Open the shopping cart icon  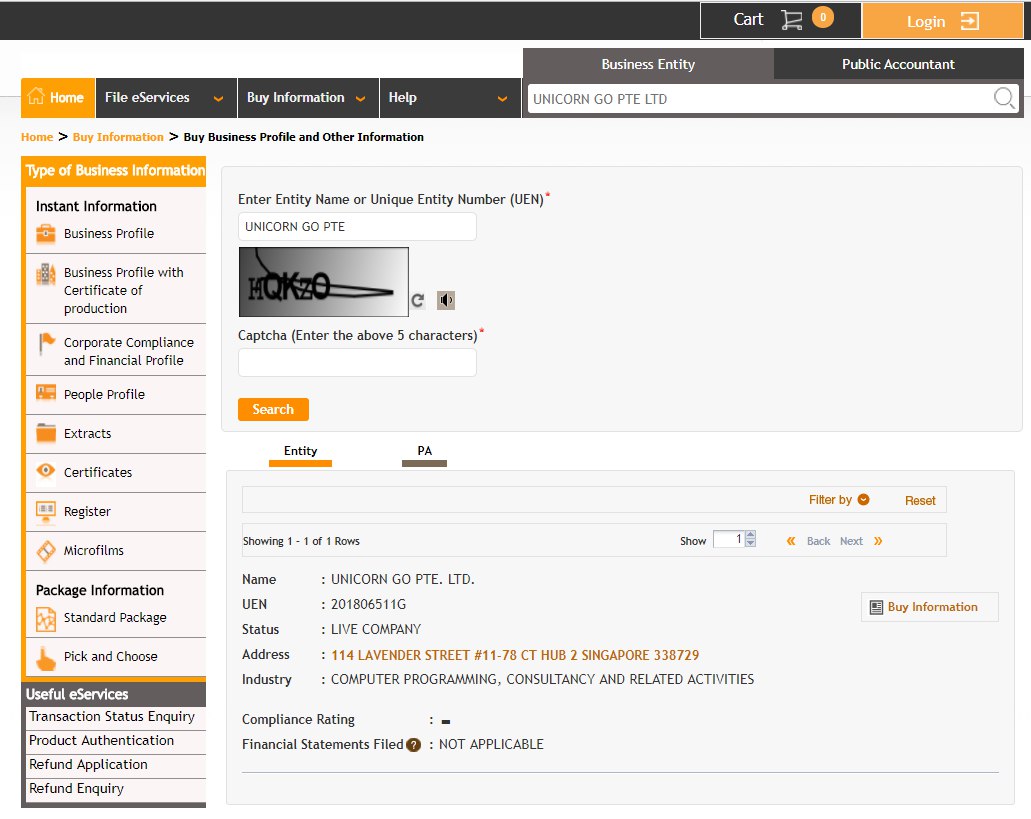pyautogui.click(x=791, y=20)
